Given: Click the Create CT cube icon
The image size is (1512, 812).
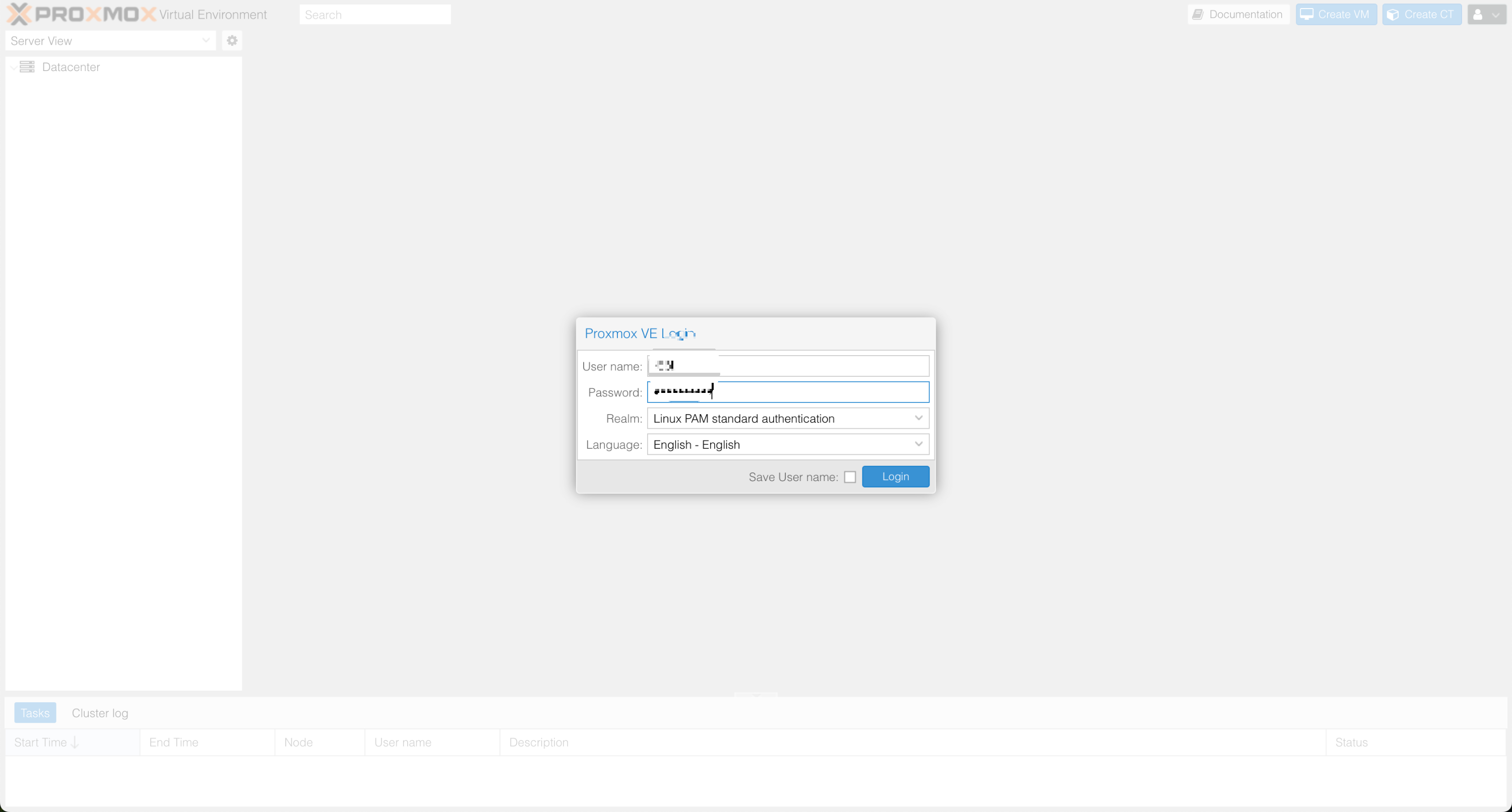Looking at the screenshot, I should 1393,14.
